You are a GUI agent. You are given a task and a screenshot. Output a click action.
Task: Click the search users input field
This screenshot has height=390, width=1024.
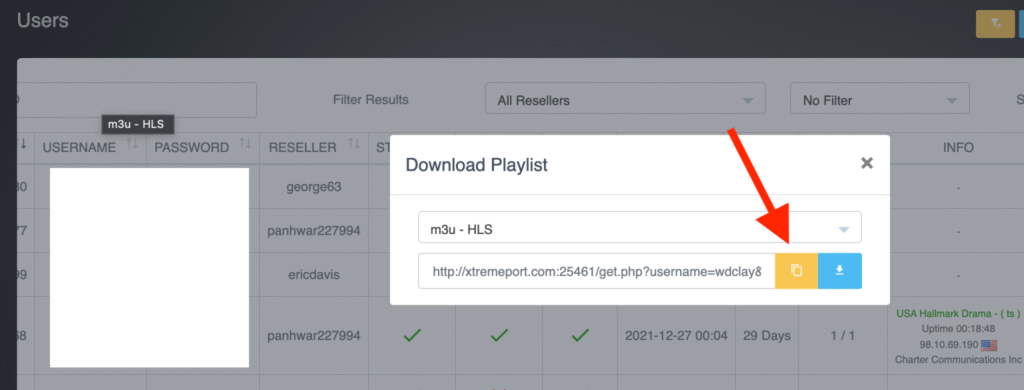click(134, 100)
